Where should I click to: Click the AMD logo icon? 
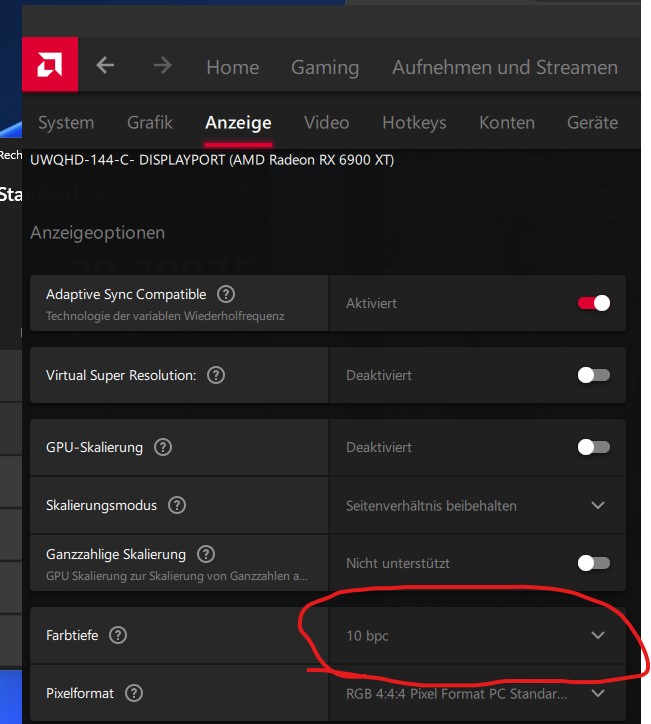pos(50,65)
